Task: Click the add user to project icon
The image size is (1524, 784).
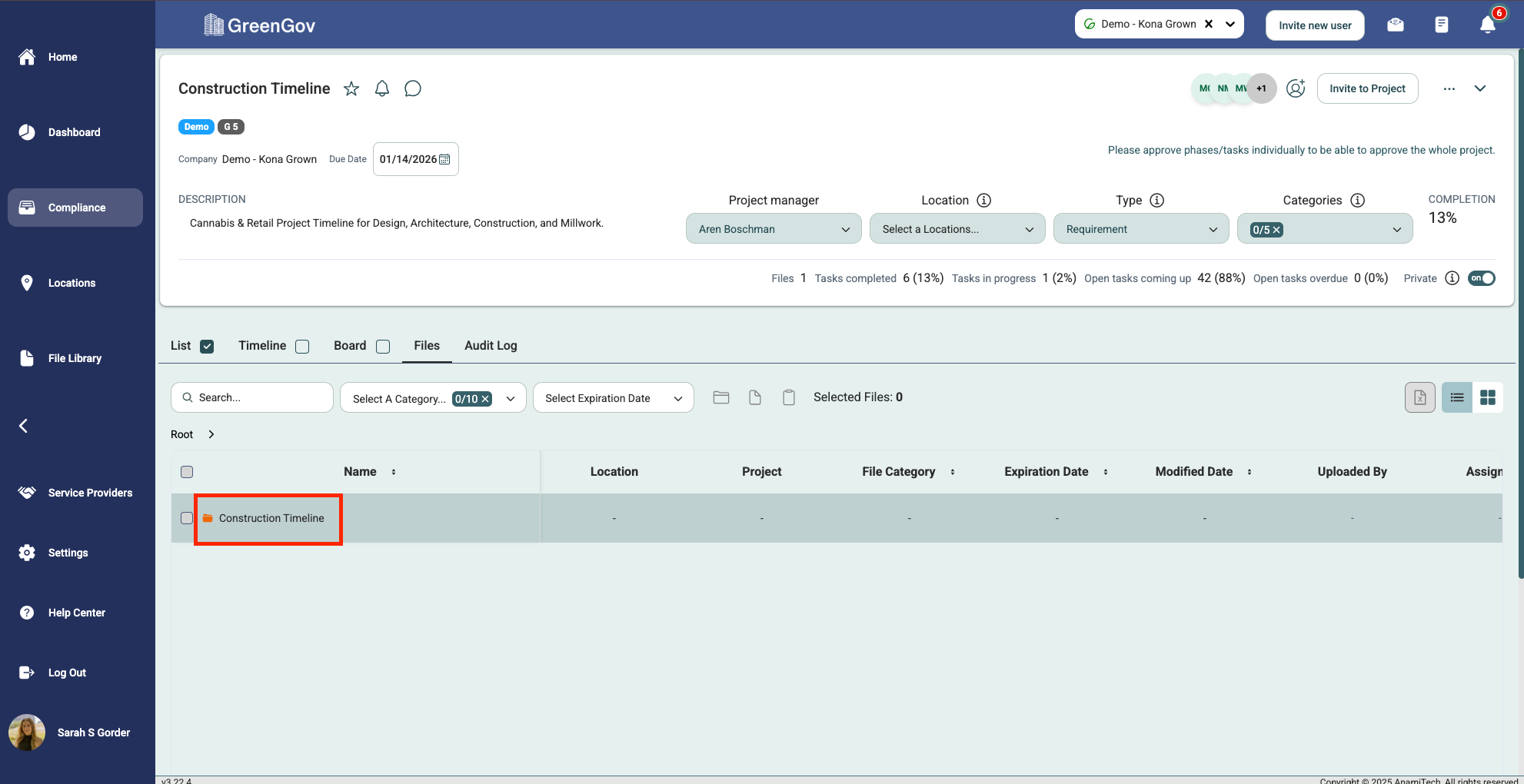Action: [1296, 88]
